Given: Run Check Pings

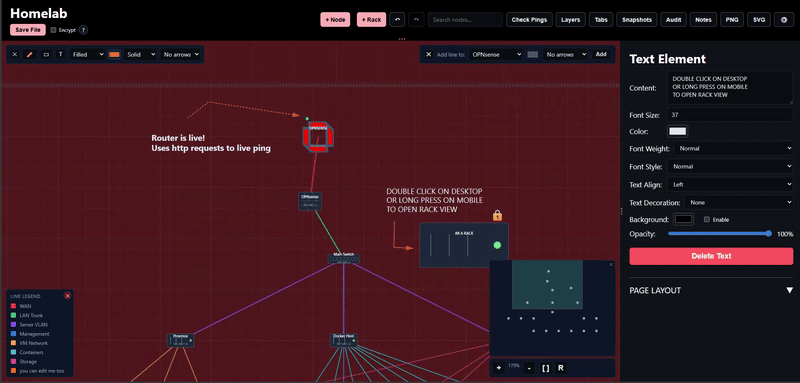Looking at the screenshot, I should (530, 20).
